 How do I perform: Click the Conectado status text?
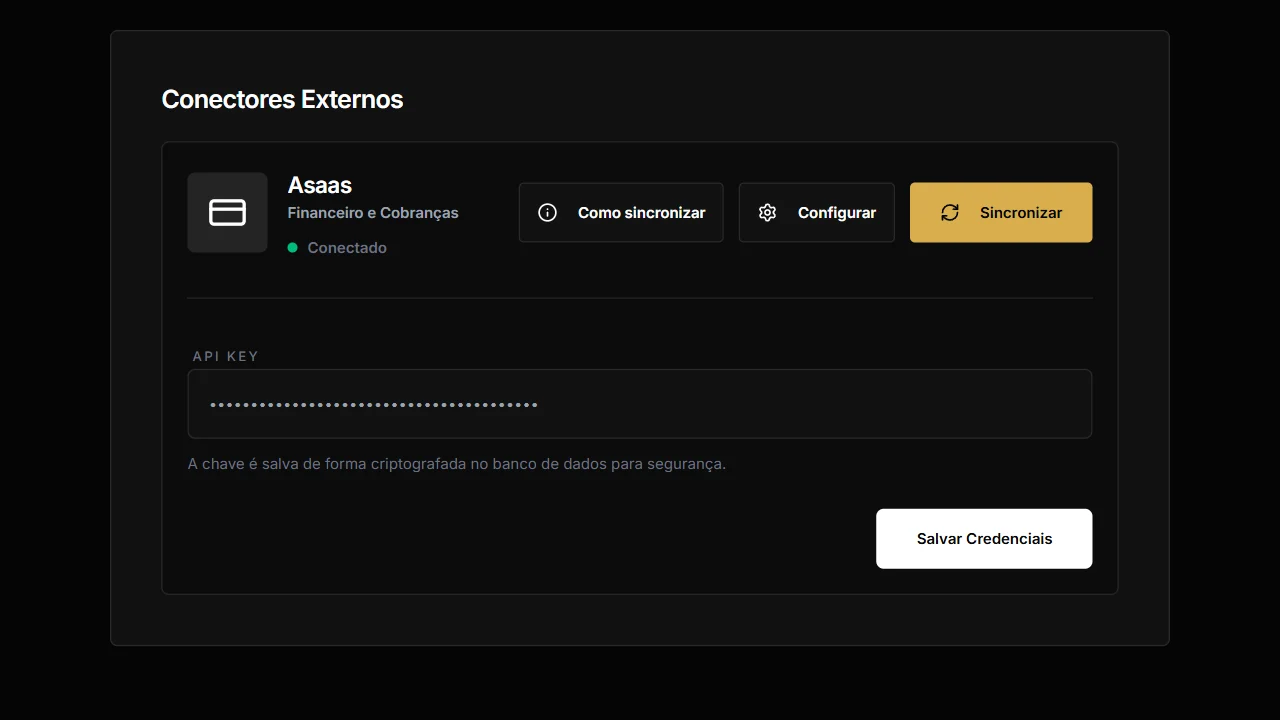347,248
